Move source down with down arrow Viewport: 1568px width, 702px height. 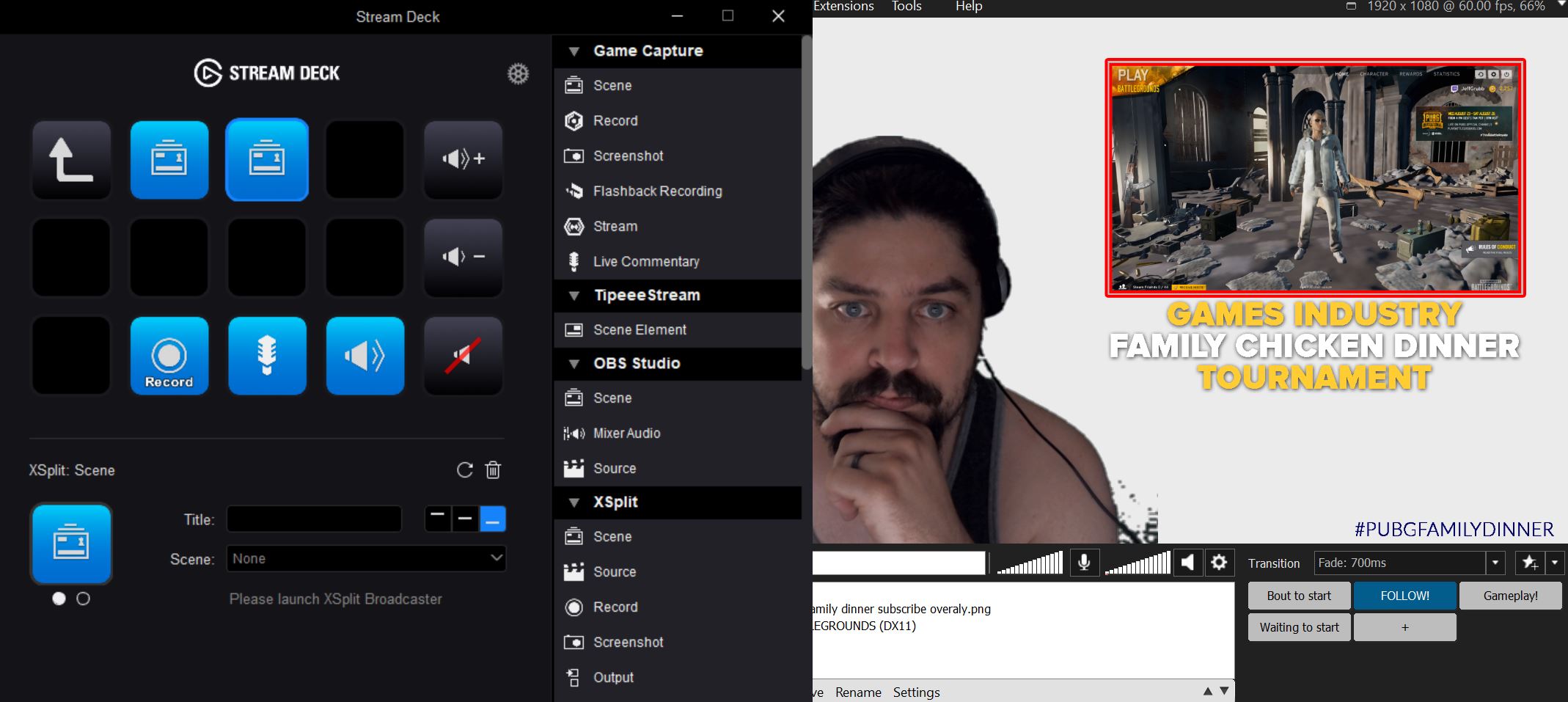[1224, 691]
